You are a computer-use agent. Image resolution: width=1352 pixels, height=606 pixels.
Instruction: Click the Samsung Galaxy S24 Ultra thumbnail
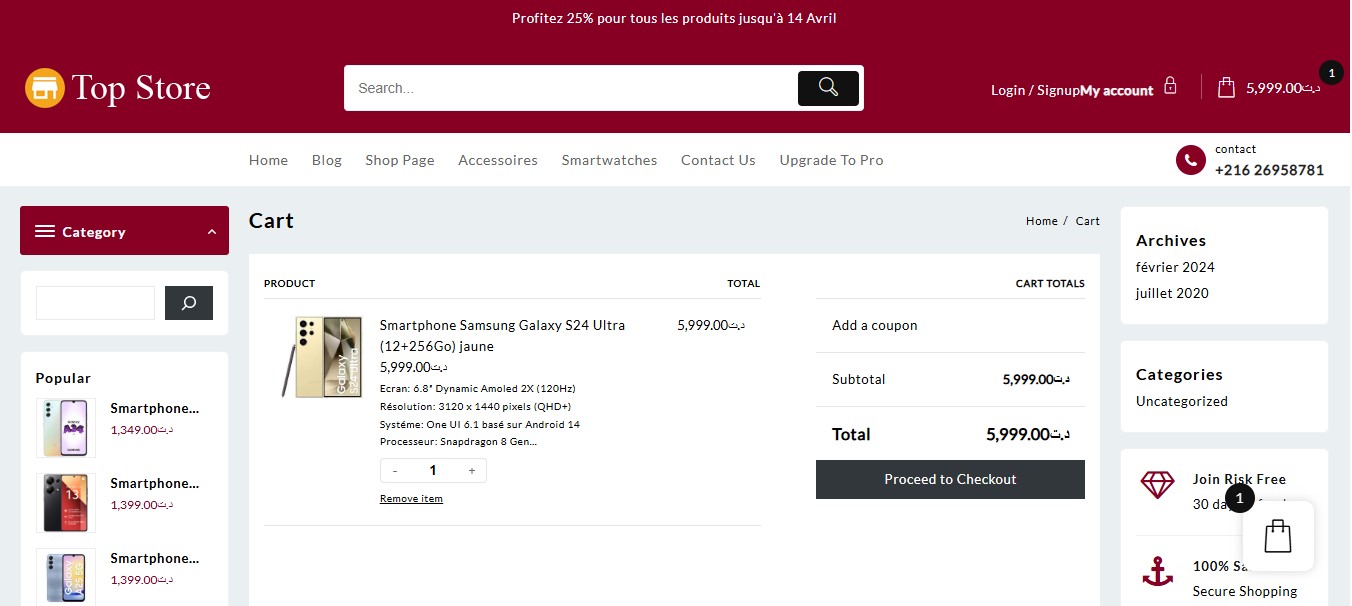[x=322, y=357]
